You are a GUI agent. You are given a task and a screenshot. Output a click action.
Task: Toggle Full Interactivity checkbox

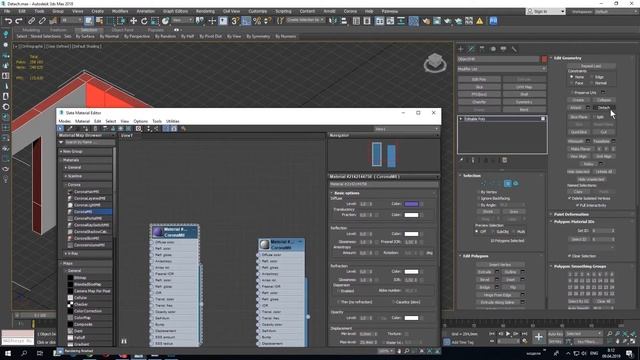tap(578, 205)
